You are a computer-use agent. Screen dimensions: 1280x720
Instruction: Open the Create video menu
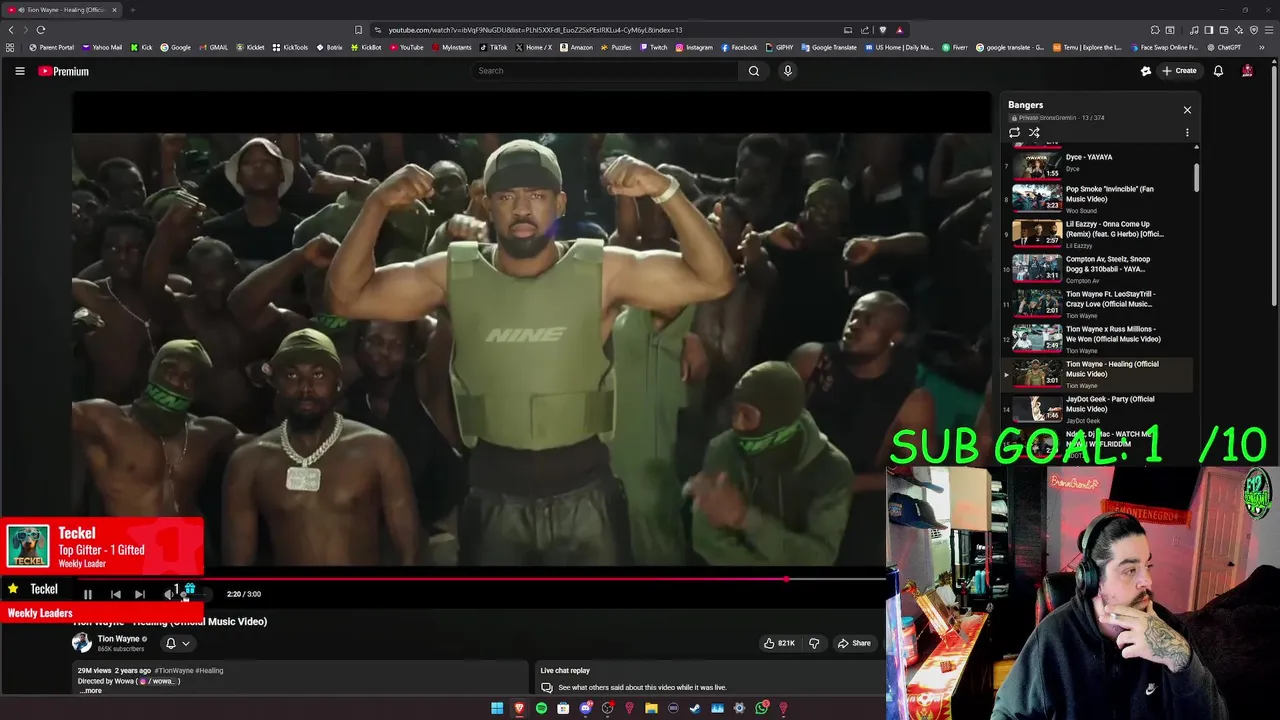[x=1179, y=71]
